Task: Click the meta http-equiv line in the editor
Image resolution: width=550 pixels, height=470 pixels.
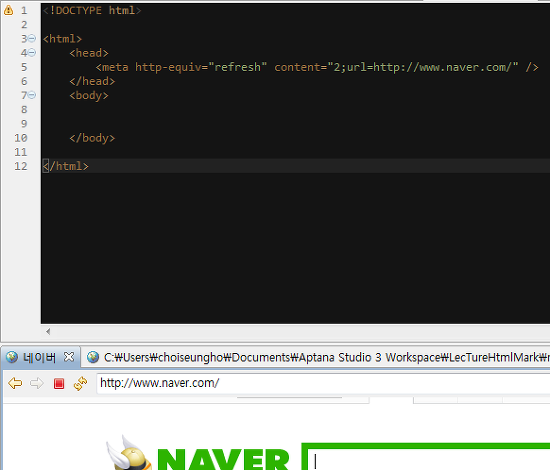Action: (317, 67)
